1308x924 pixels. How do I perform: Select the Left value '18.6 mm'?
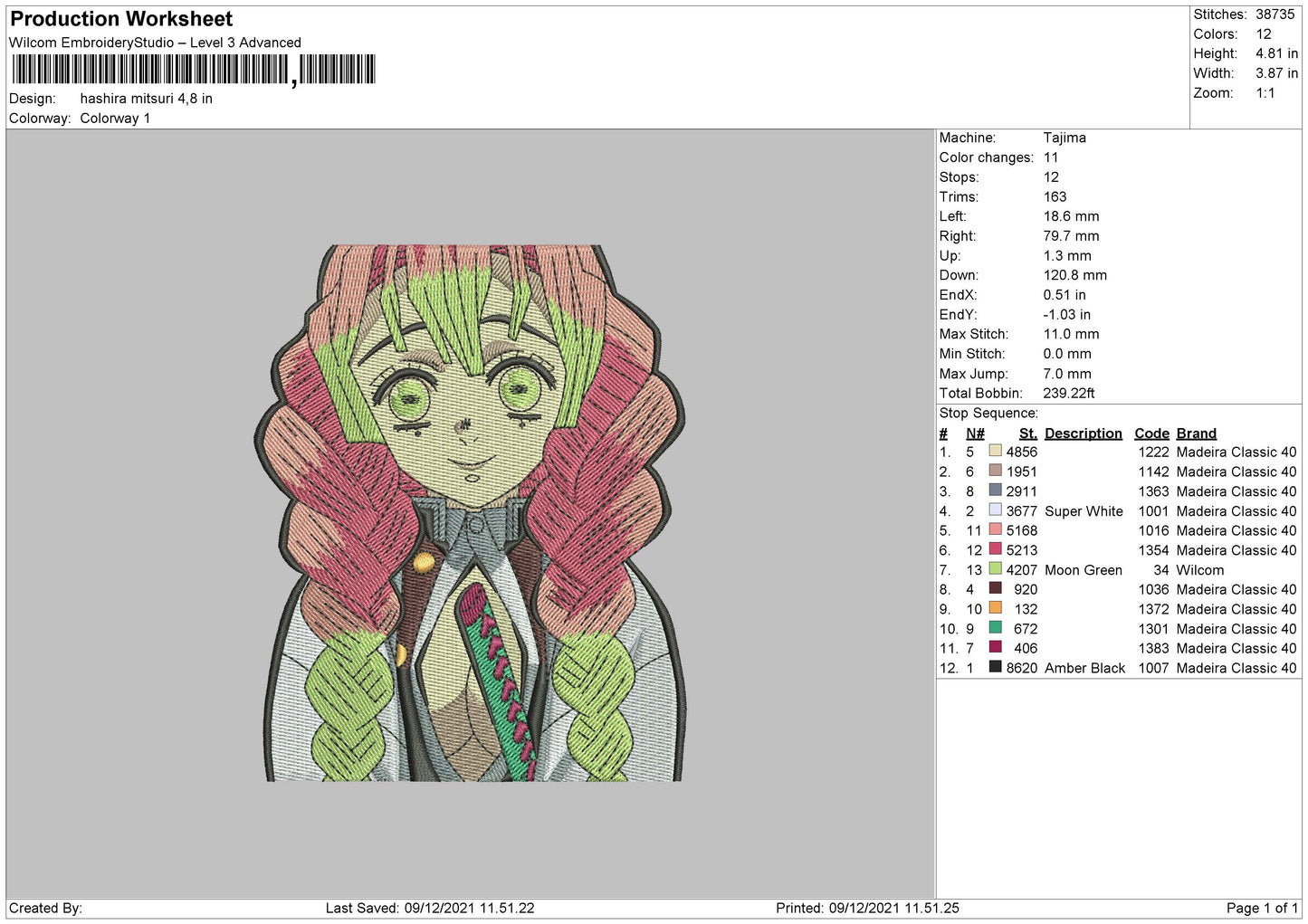(1072, 216)
